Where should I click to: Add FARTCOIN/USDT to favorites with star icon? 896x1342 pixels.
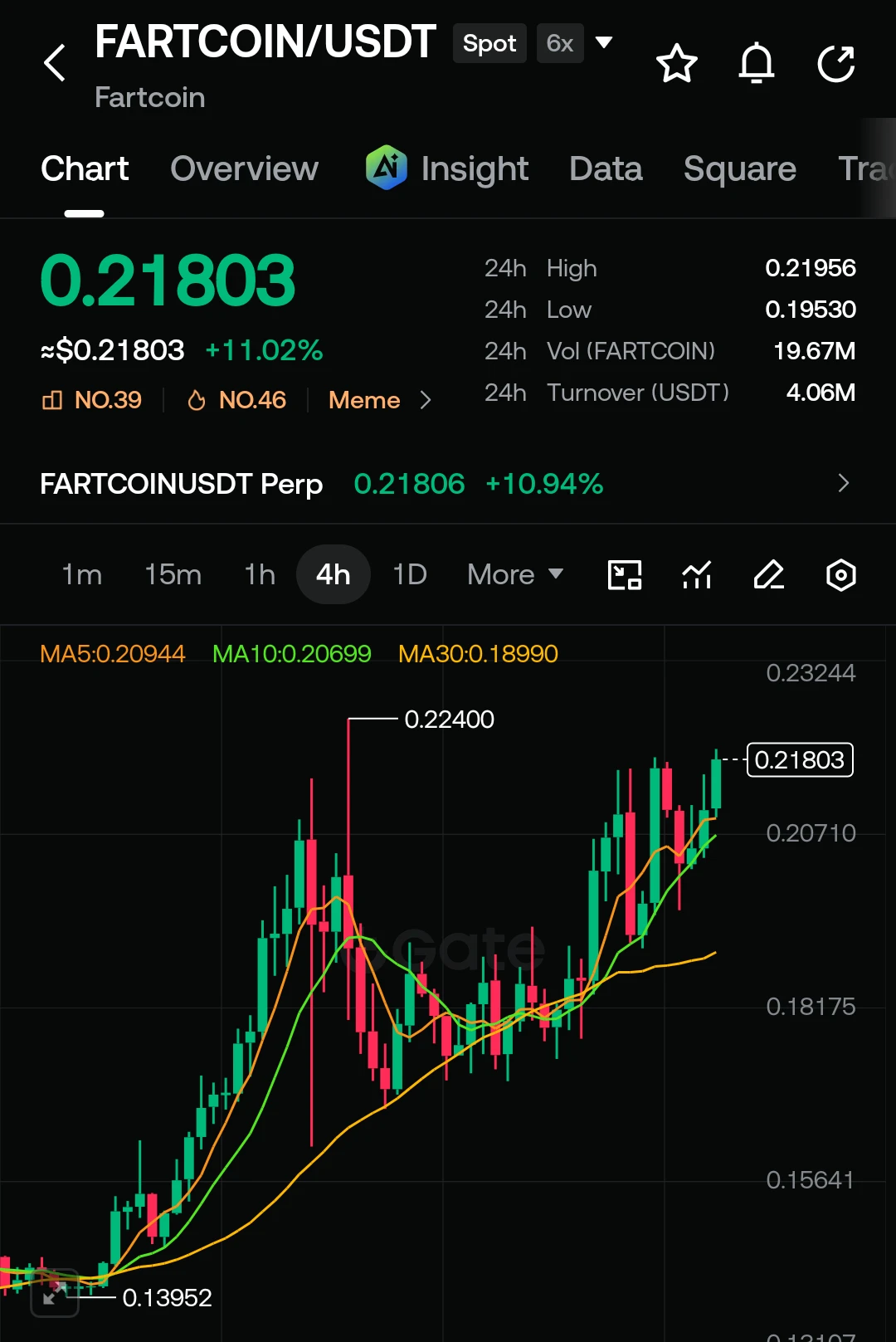[x=677, y=64]
